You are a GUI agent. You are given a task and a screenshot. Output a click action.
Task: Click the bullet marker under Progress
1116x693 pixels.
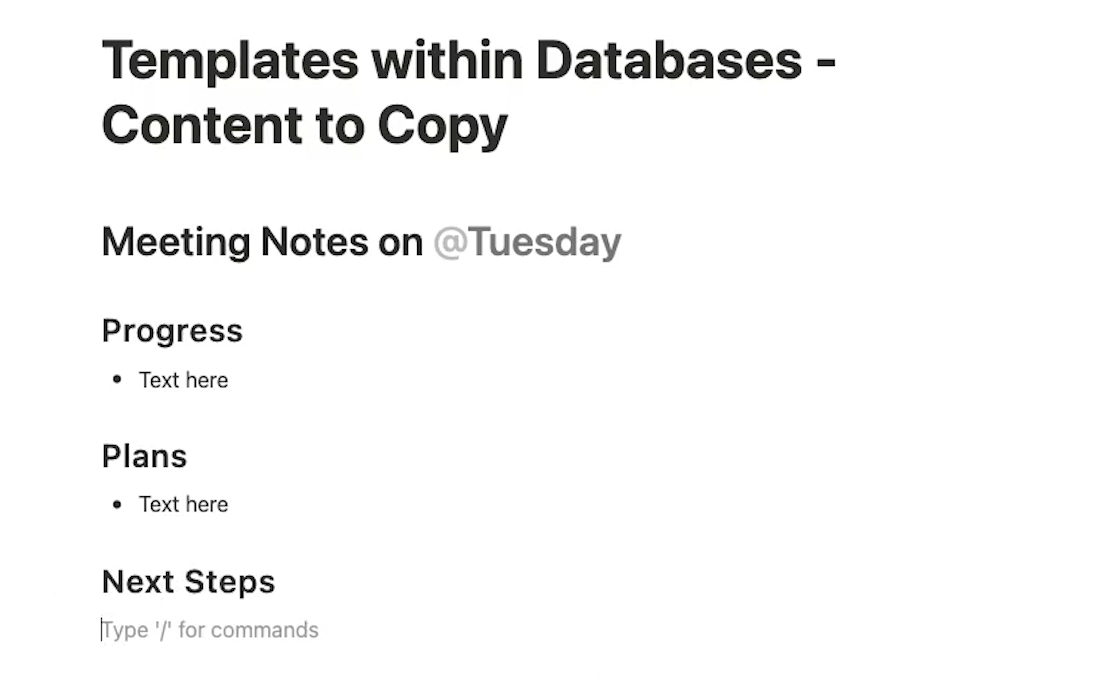tap(117, 379)
